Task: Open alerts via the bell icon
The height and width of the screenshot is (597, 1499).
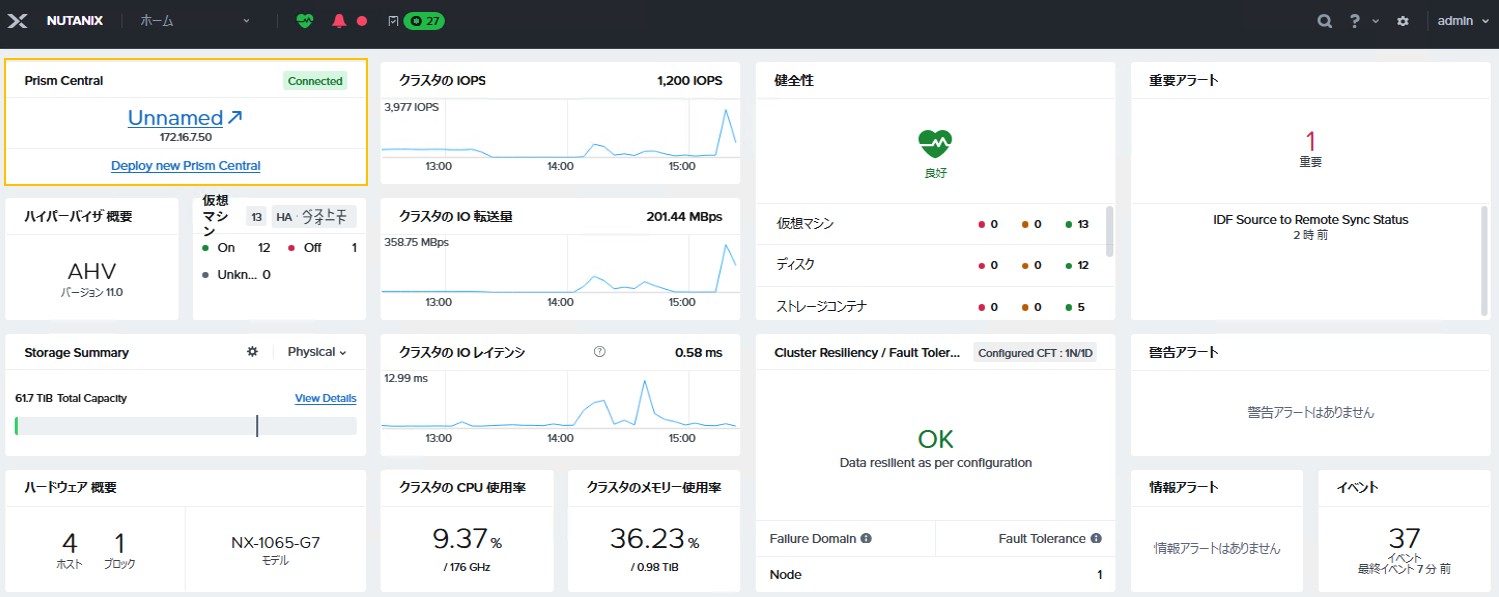Action: click(x=339, y=20)
